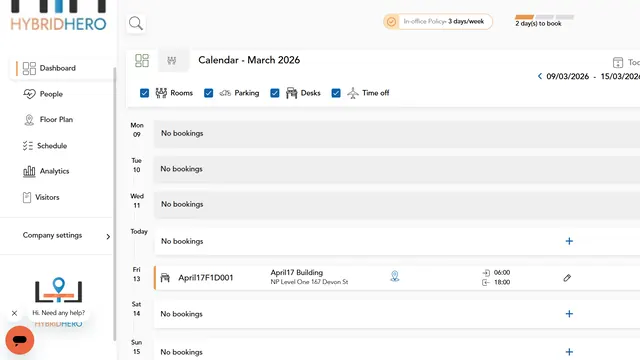The height and width of the screenshot is (360, 640).
Task: Add a booking for Today
Action: tap(569, 241)
